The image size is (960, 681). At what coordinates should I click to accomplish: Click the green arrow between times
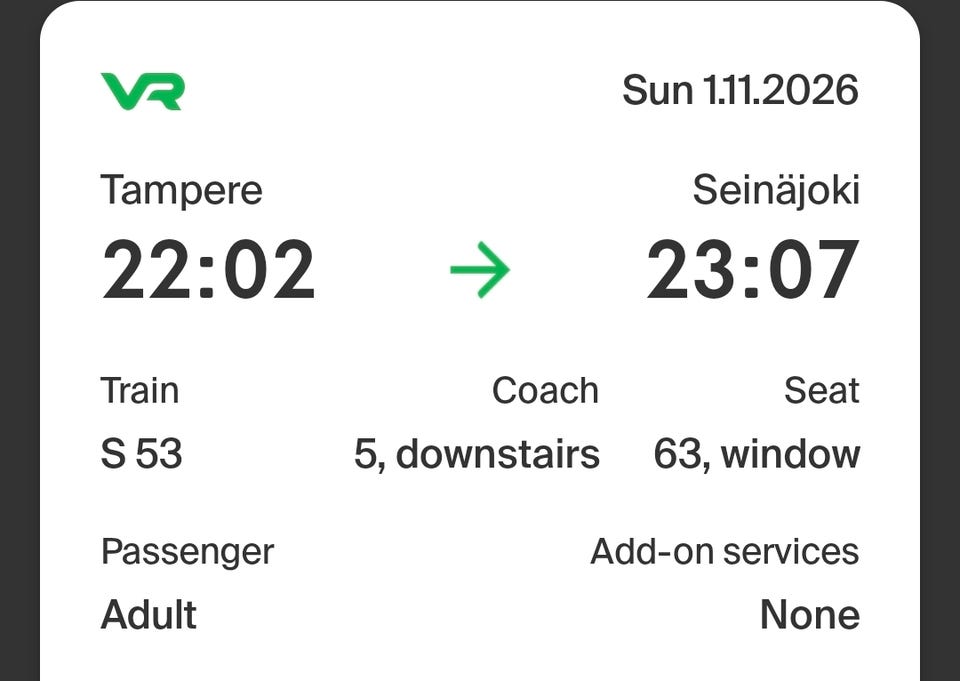click(x=479, y=269)
